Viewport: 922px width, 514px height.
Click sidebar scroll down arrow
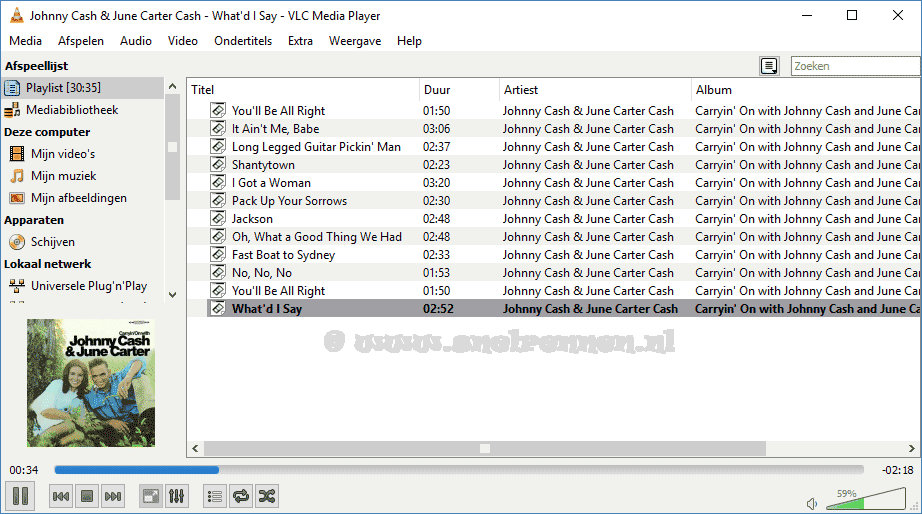(x=172, y=295)
